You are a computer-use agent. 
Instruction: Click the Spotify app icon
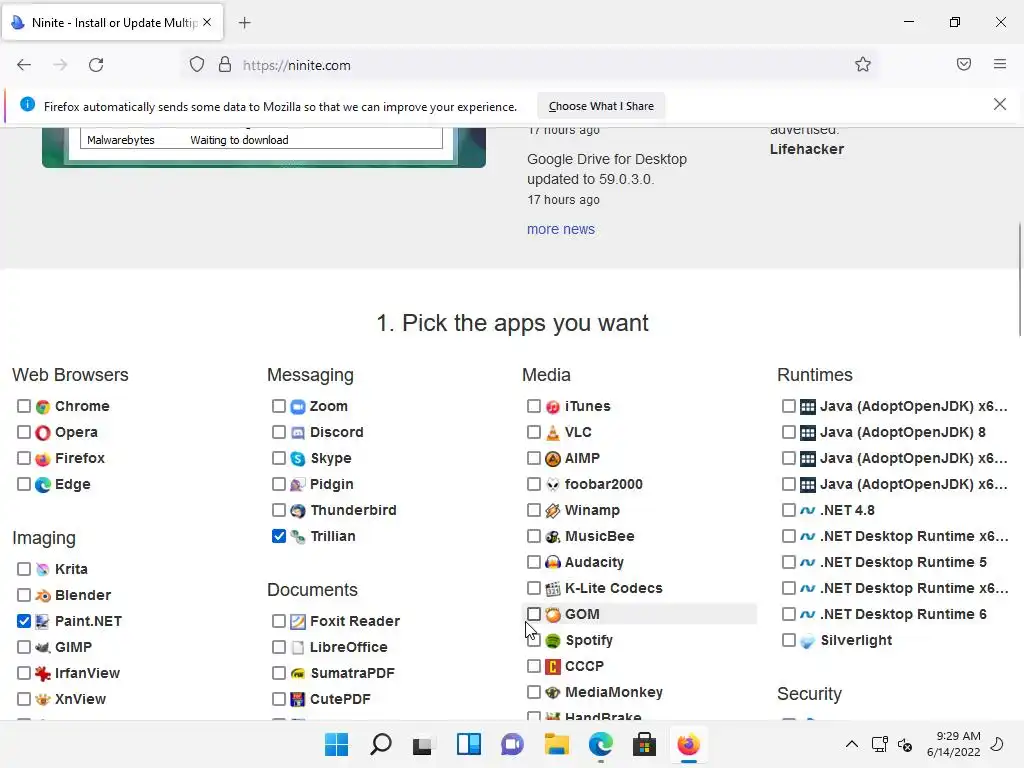point(553,641)
